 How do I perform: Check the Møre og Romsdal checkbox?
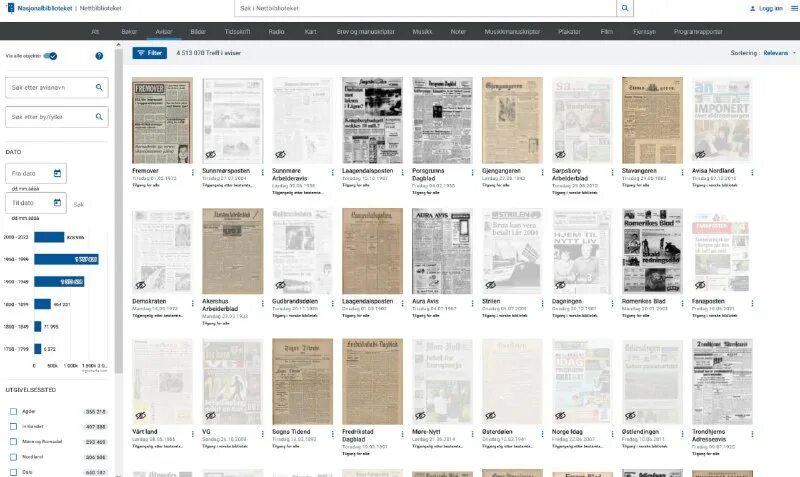(13, 441)
